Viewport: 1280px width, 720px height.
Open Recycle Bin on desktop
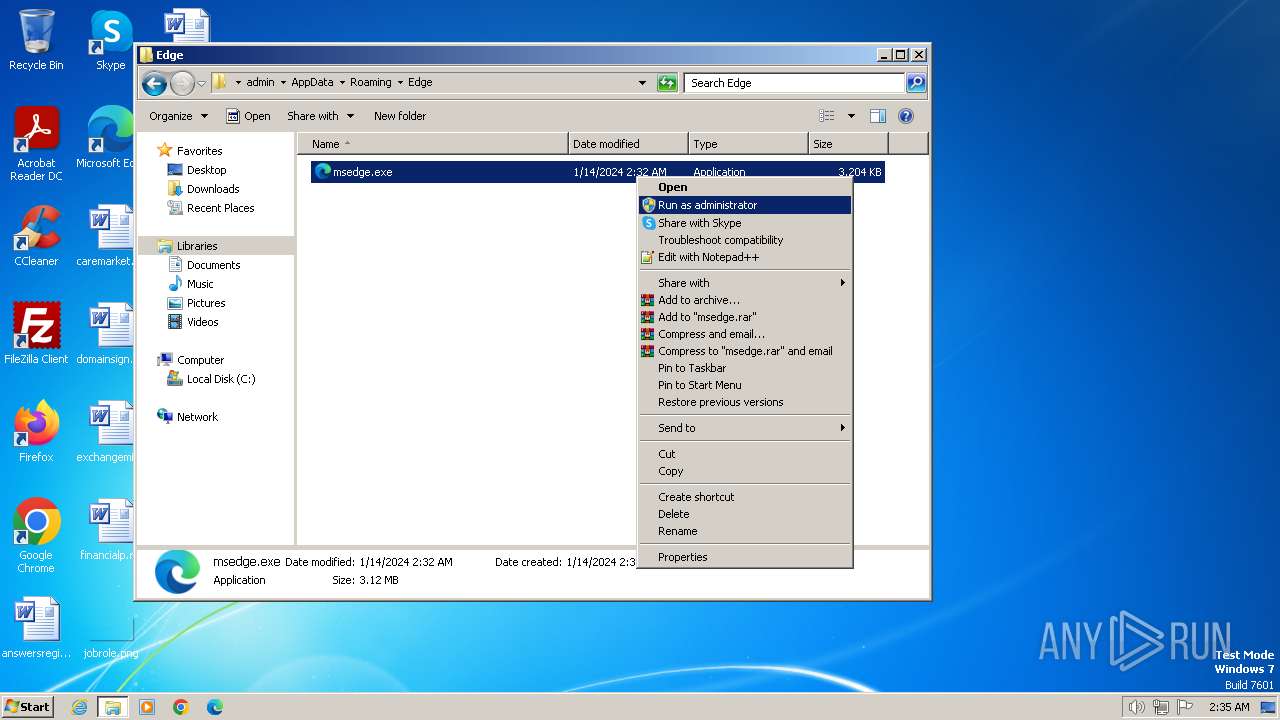point(36,41)
